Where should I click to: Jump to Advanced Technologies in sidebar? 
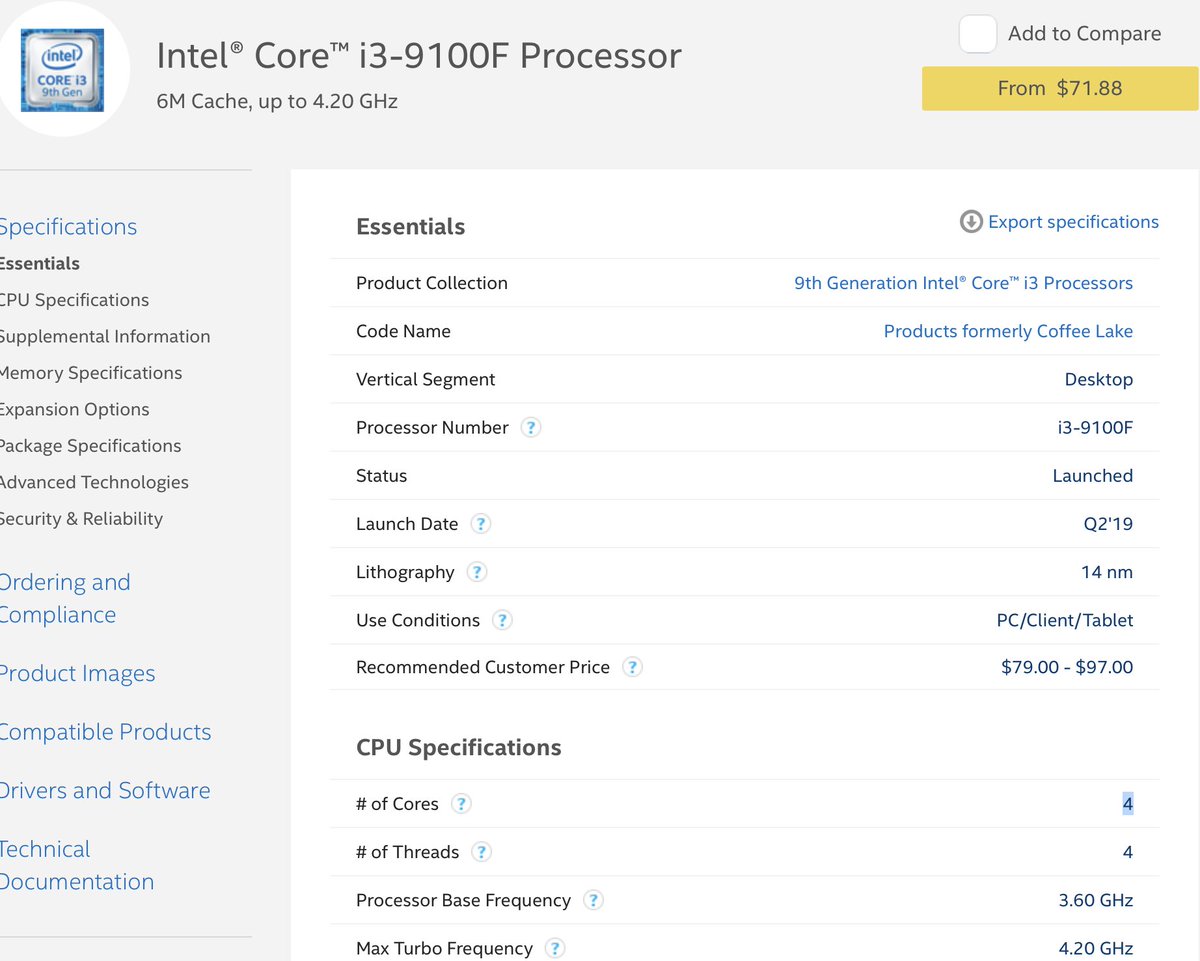(x=94, y=482)
